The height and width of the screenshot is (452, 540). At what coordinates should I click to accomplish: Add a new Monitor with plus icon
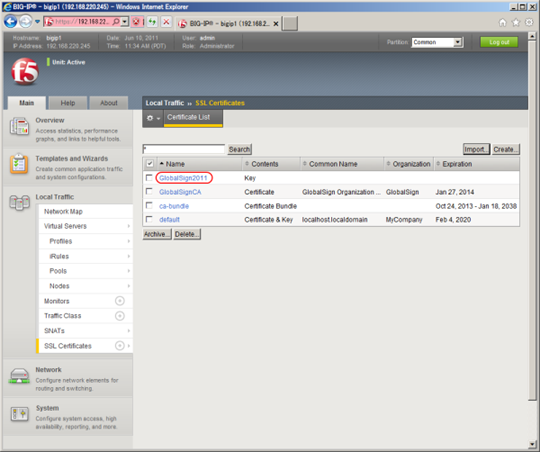120,301
